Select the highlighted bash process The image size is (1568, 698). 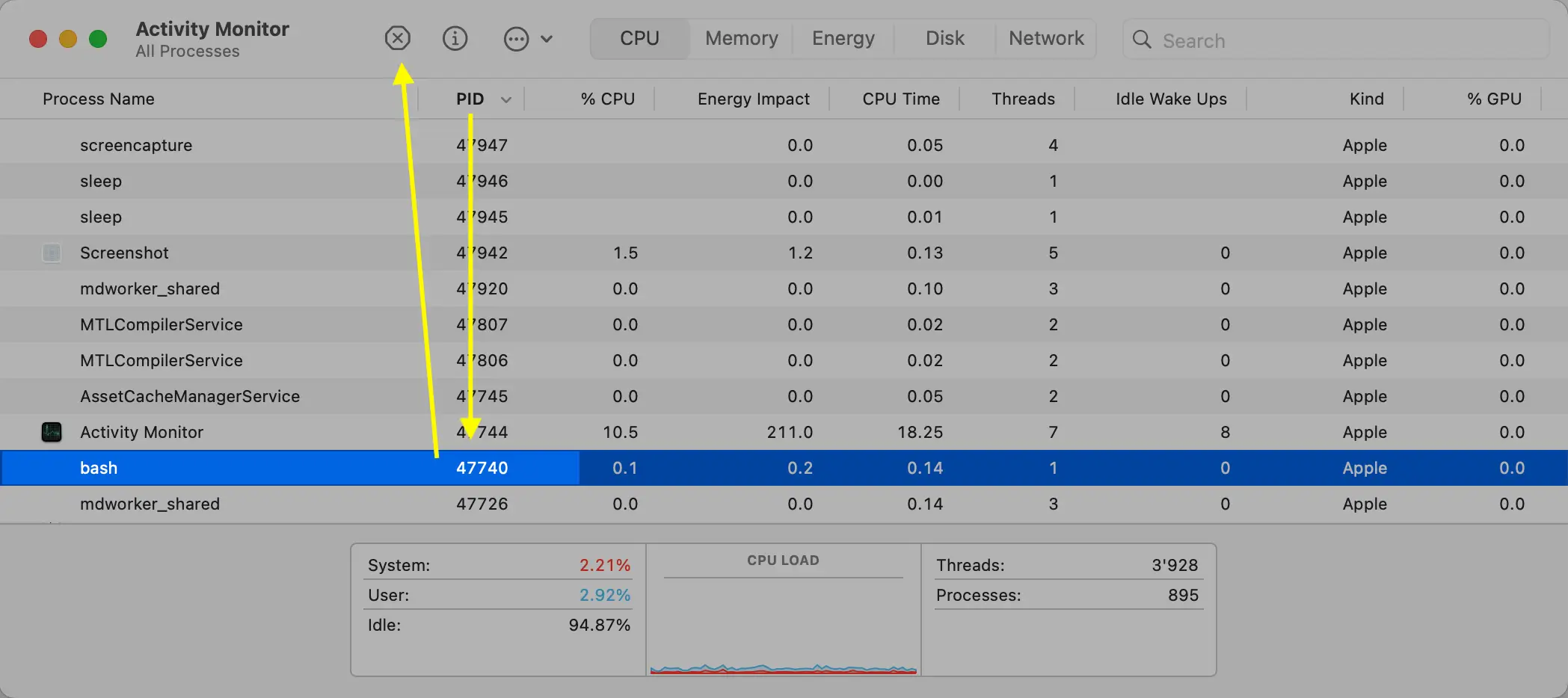point(784,468)
